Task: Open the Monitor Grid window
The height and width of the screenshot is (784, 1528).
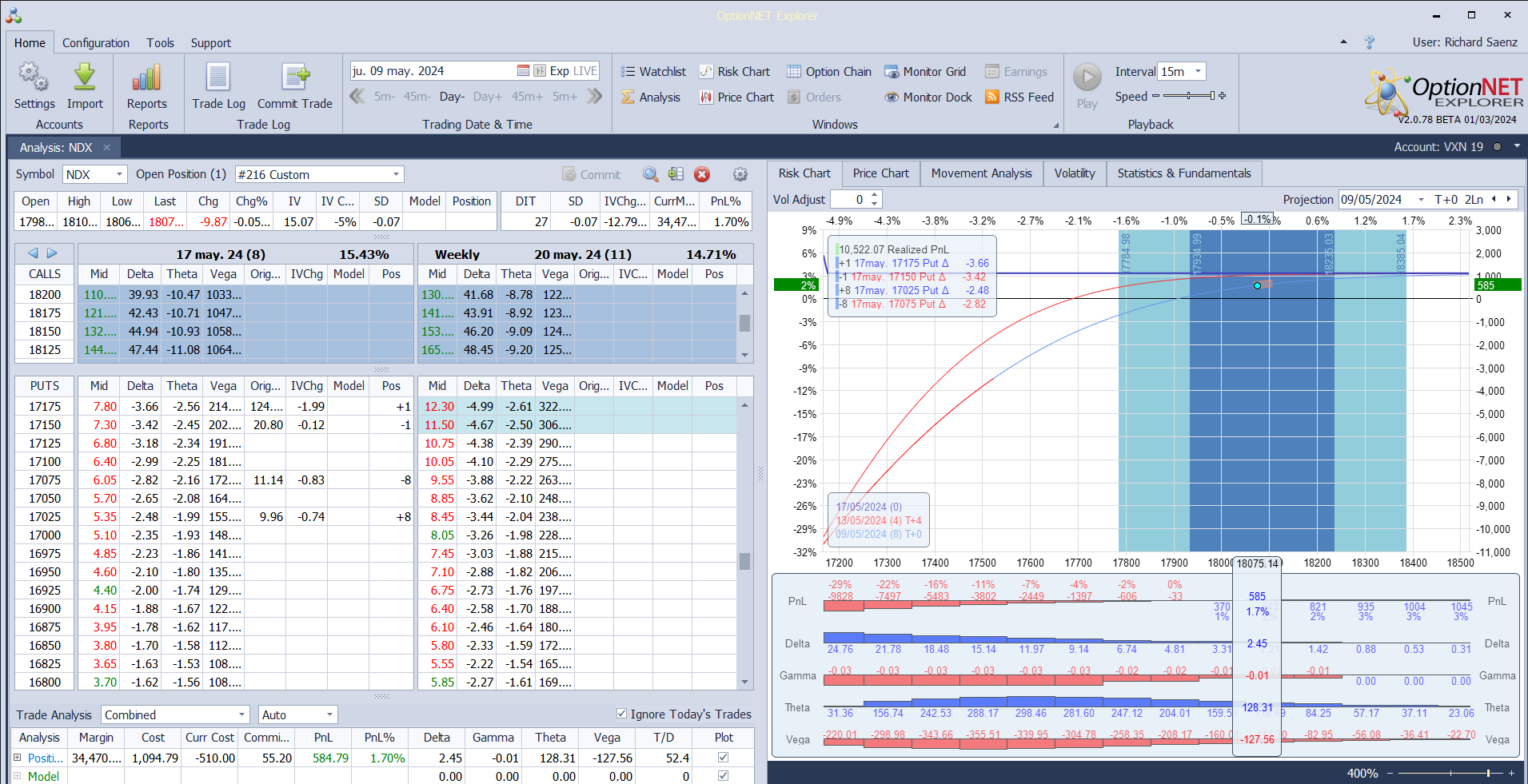Action: pyautogui.click(x=925, y=71)
